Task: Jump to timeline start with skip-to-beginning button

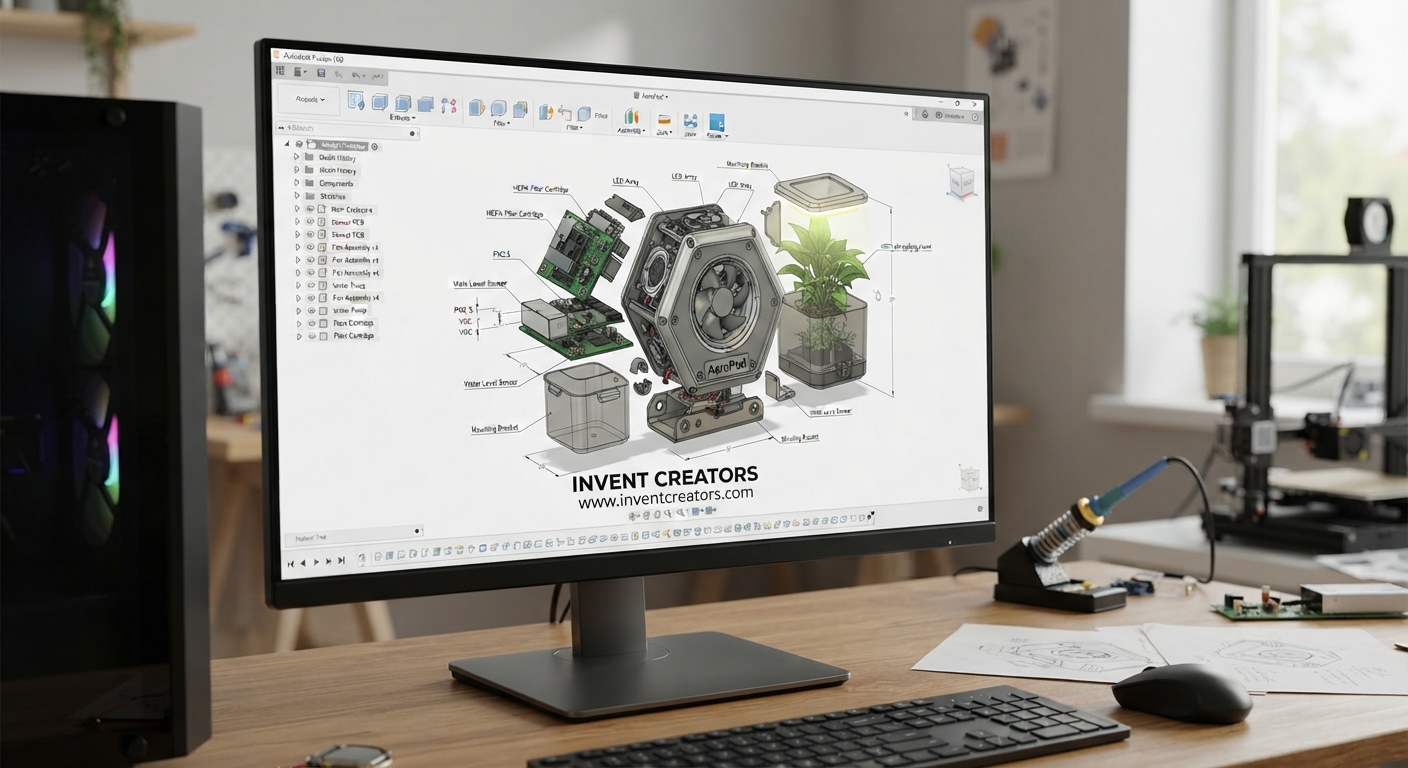Action: [291, 564]
